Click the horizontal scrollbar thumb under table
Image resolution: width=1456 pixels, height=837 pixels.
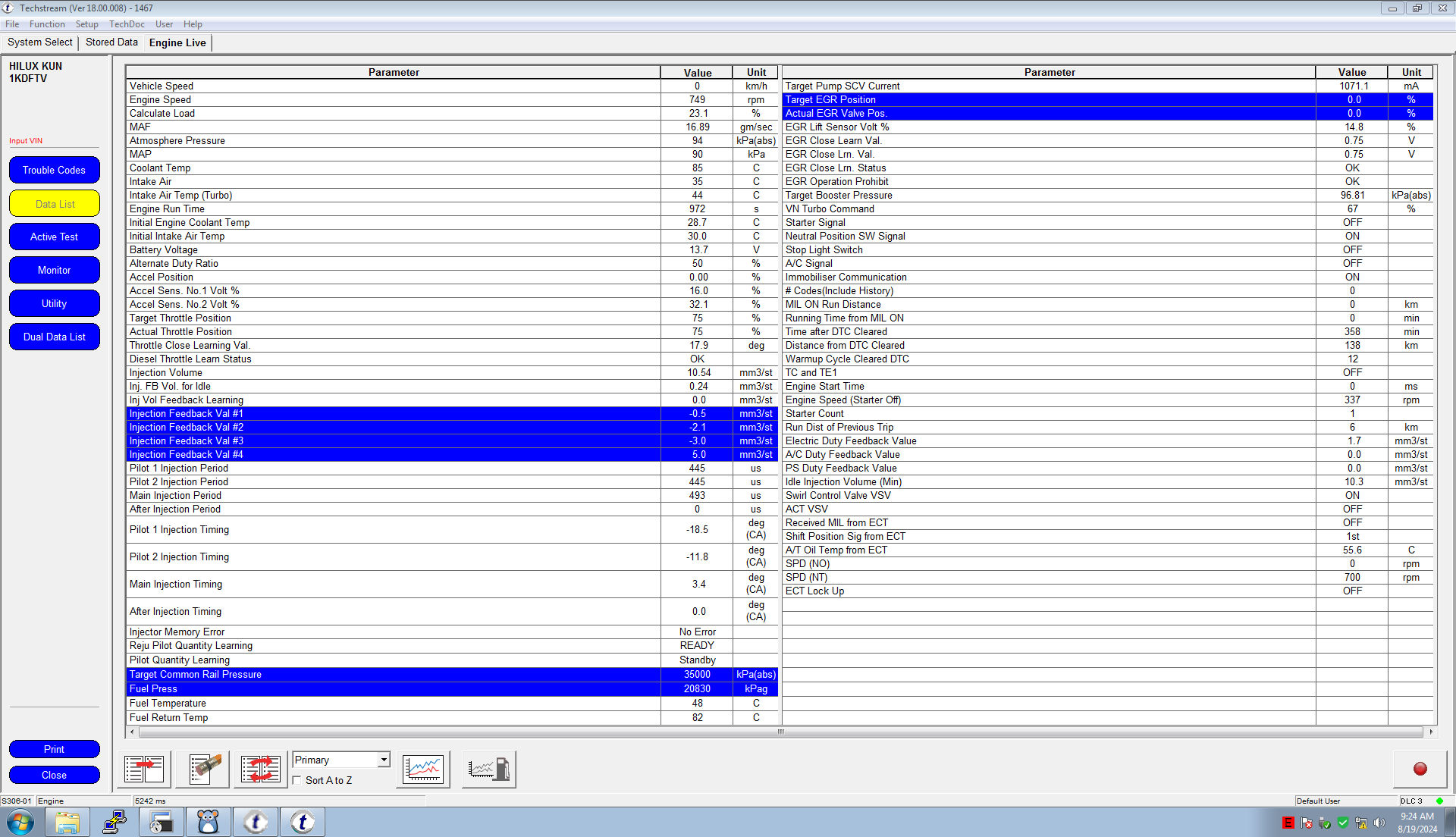click(780, 732)
